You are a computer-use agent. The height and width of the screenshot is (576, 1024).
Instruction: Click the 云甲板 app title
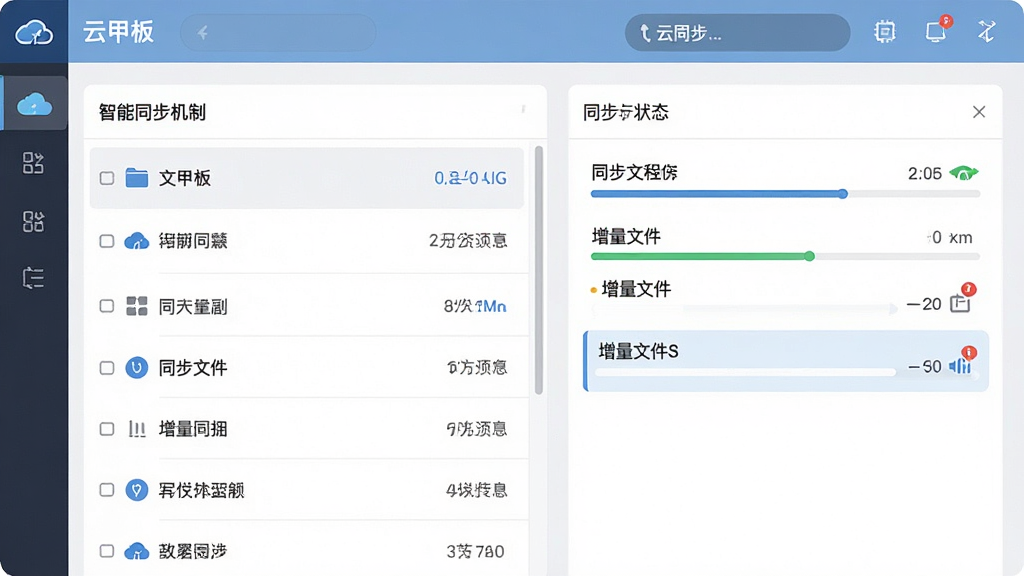coord(118,32)
